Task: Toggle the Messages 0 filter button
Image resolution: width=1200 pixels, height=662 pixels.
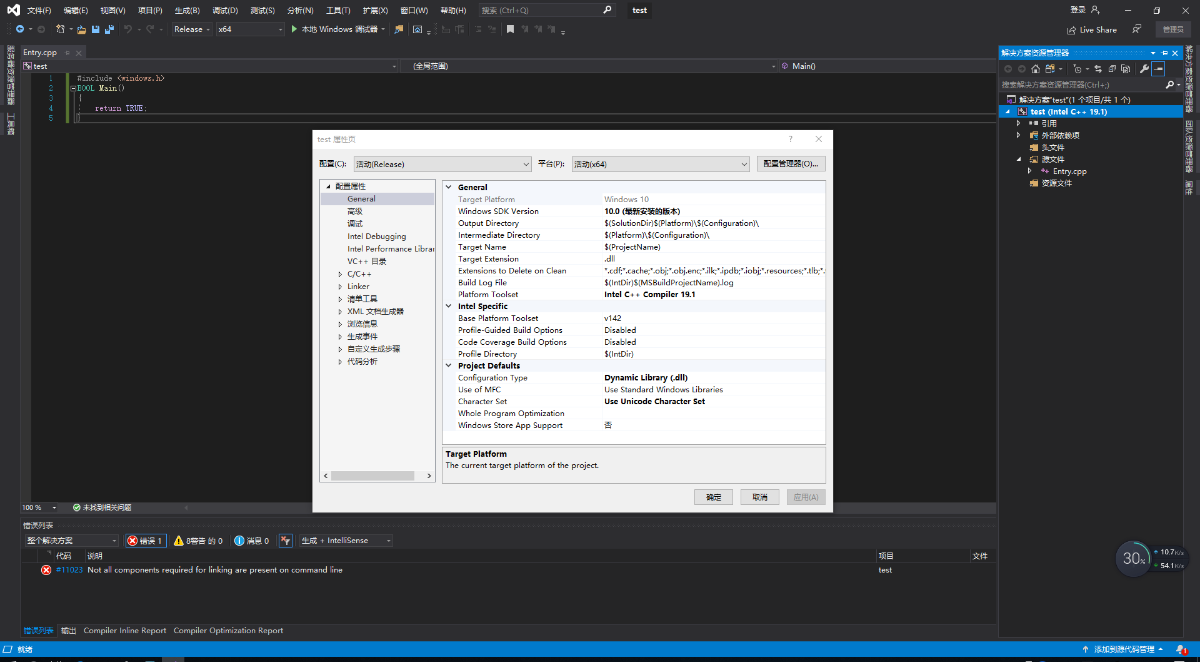Action: [252, 541]
